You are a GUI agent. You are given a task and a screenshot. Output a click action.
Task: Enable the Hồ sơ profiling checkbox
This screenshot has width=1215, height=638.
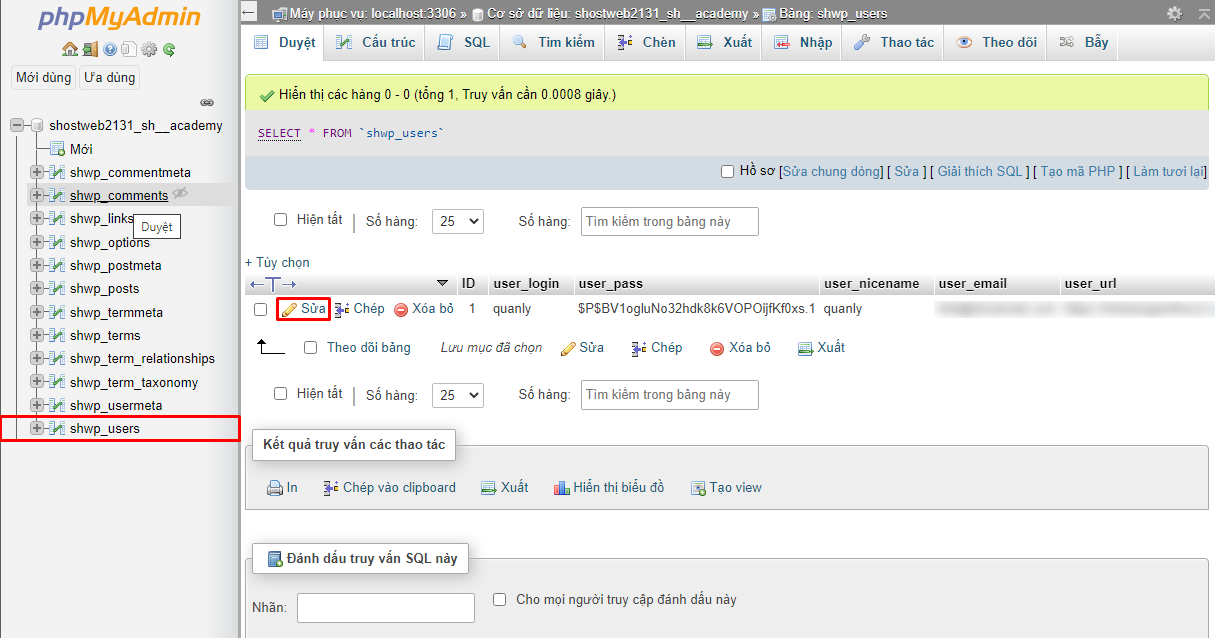click(x=728, y=172)
